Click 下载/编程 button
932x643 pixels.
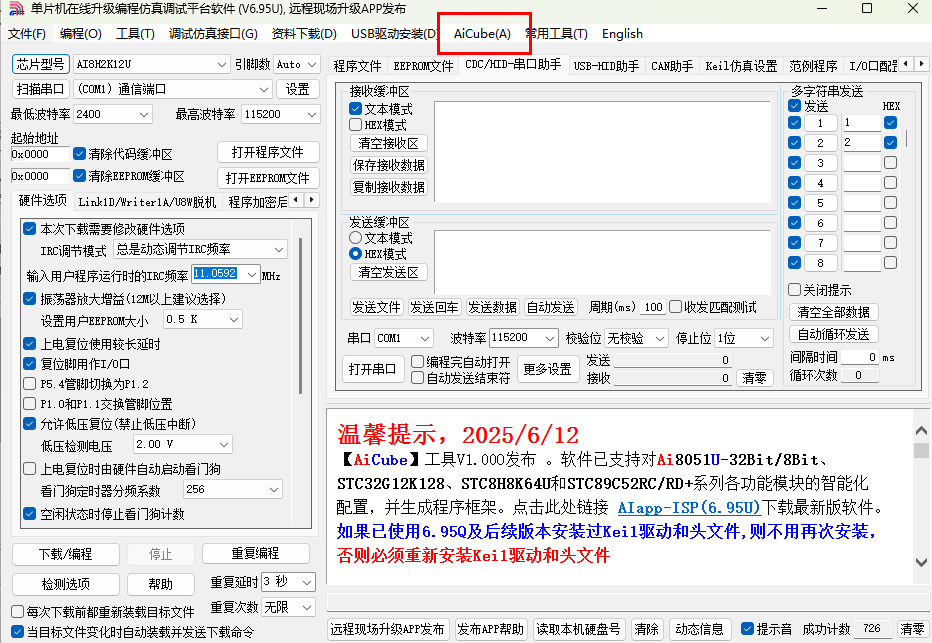click(65, 554)
